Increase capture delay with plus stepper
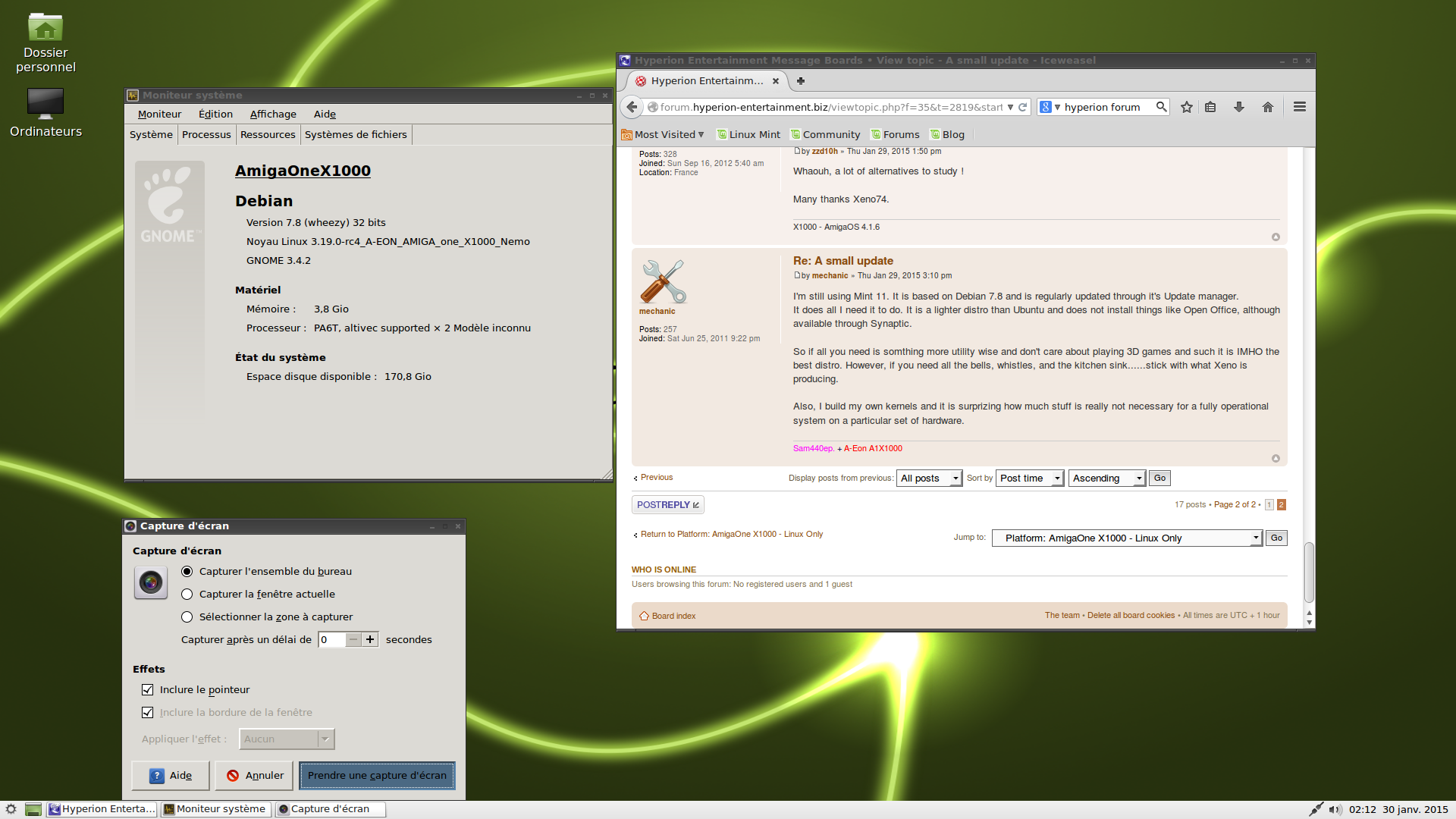This screenshot has width=1456, height=819. pyautogui.click(x=370, y=640)
